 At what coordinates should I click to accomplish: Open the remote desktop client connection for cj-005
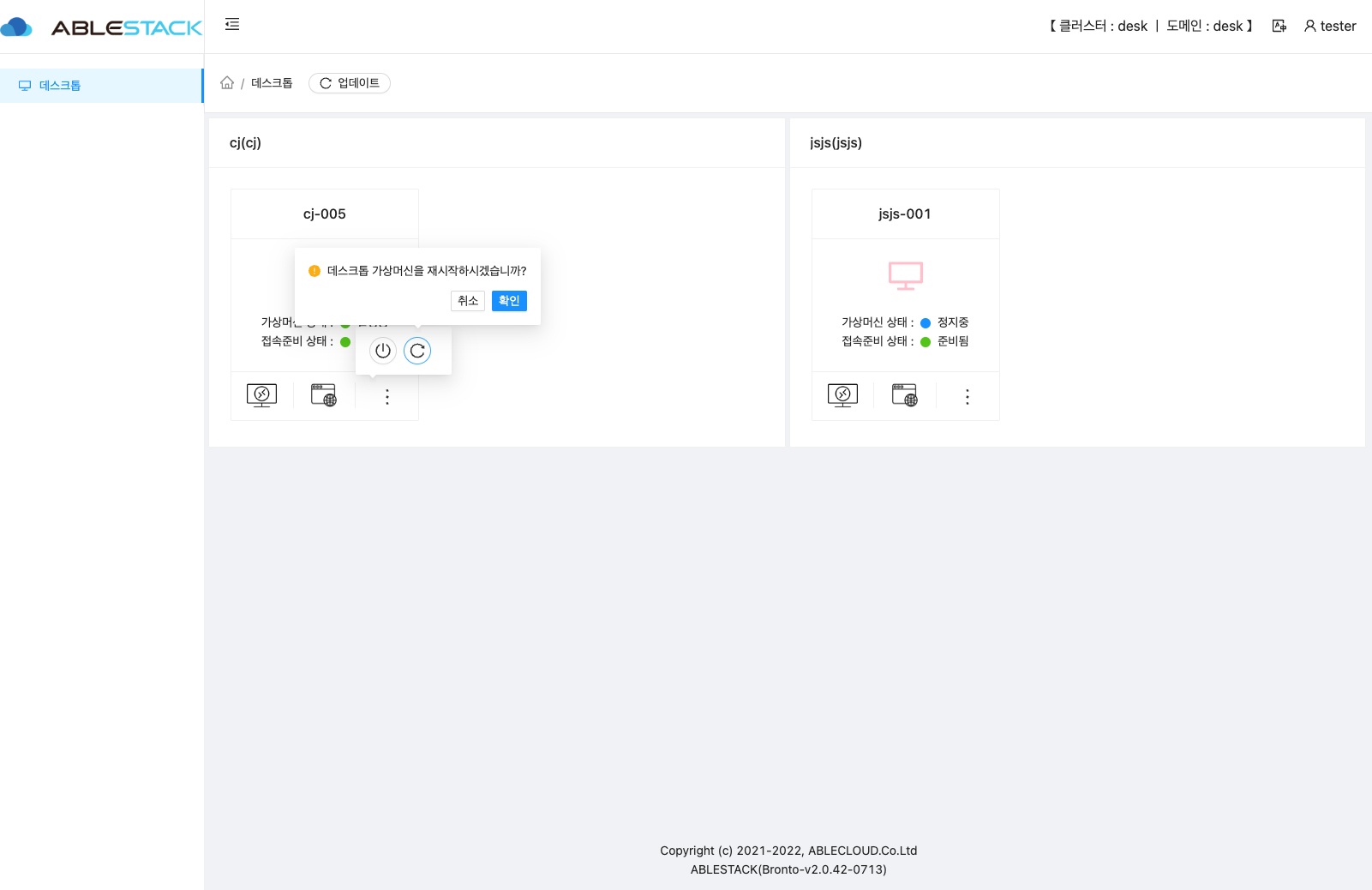click(x=261, y=395)
